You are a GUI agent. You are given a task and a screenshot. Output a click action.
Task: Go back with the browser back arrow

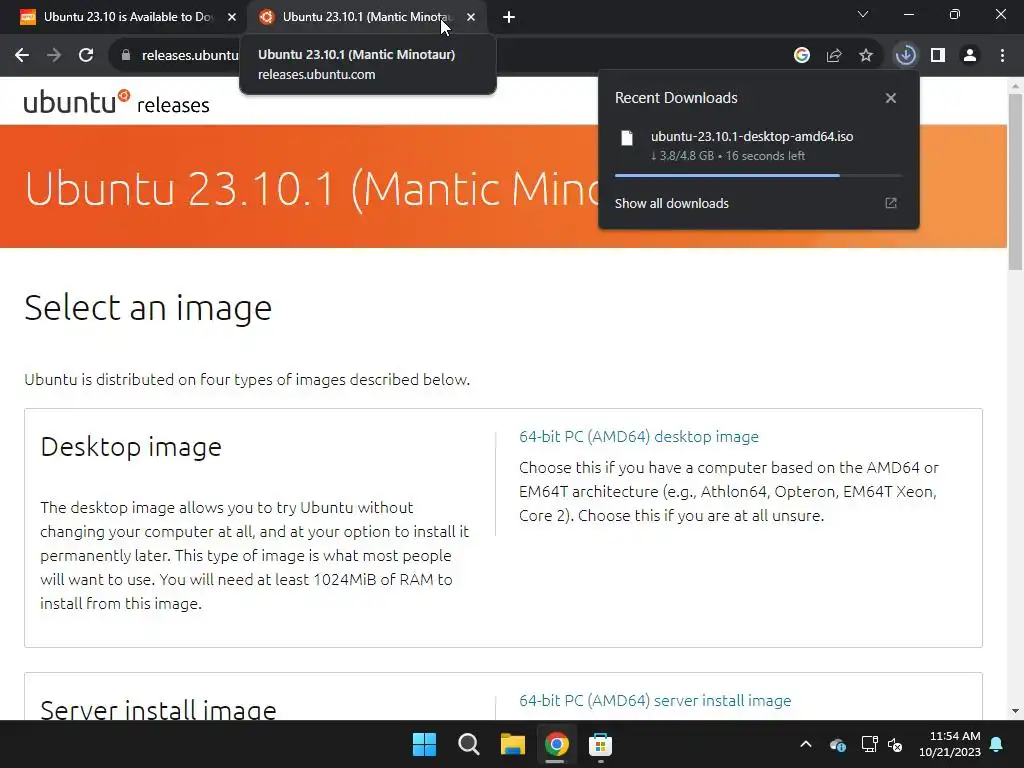coord(22,56)
